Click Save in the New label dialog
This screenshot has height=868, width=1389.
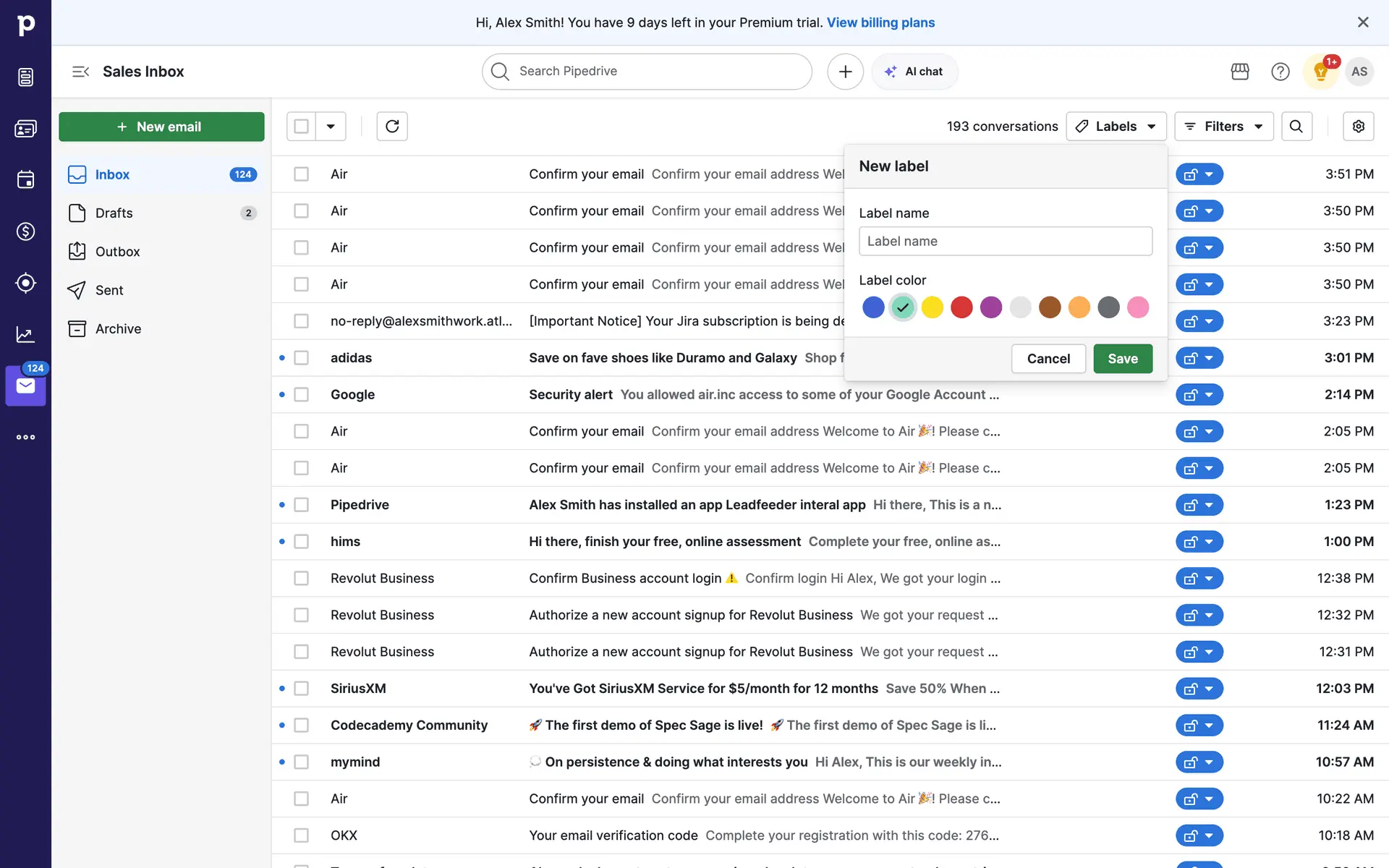(x=1123, y=359)
